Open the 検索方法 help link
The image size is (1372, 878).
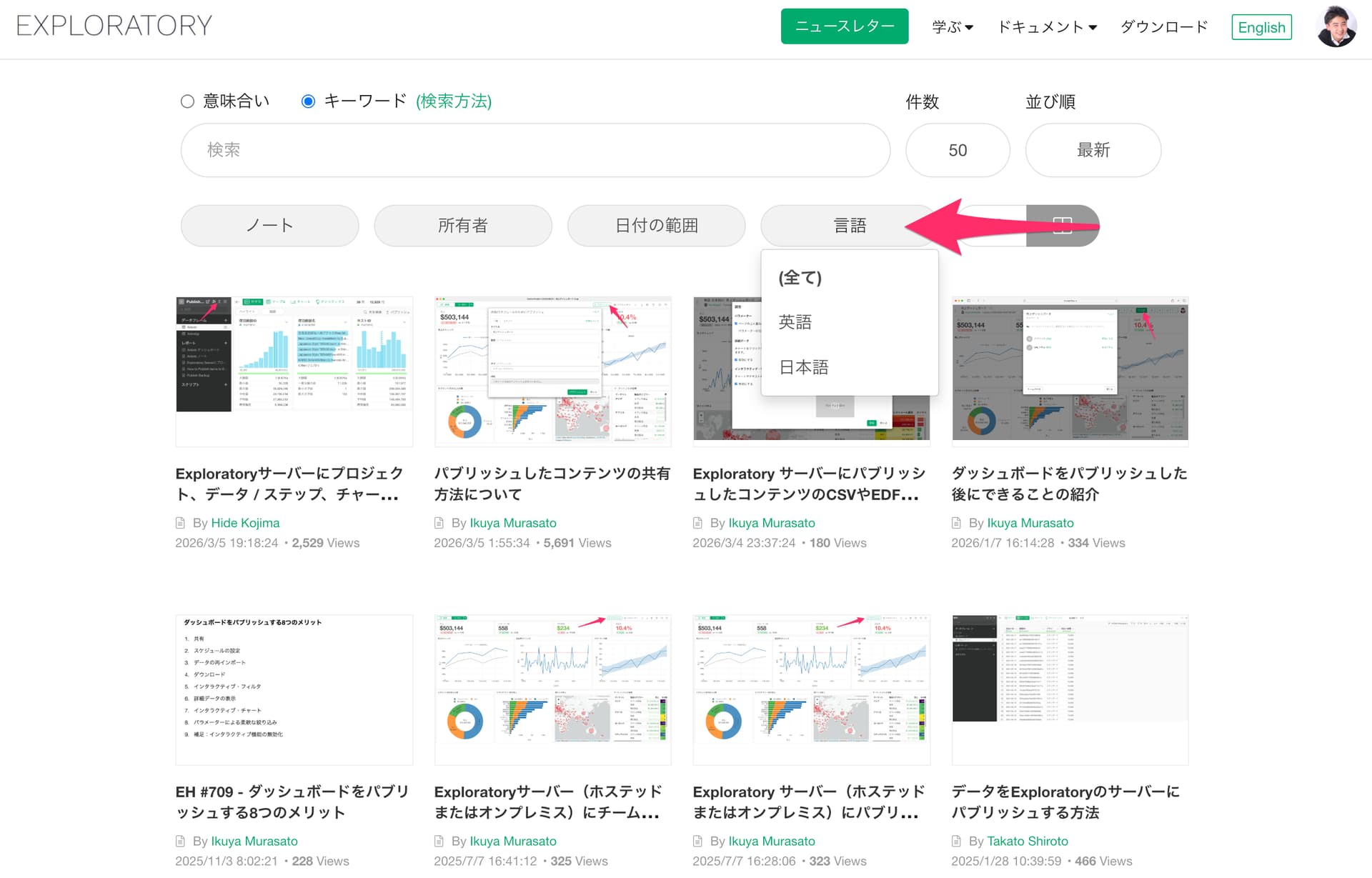click(454, 101)
